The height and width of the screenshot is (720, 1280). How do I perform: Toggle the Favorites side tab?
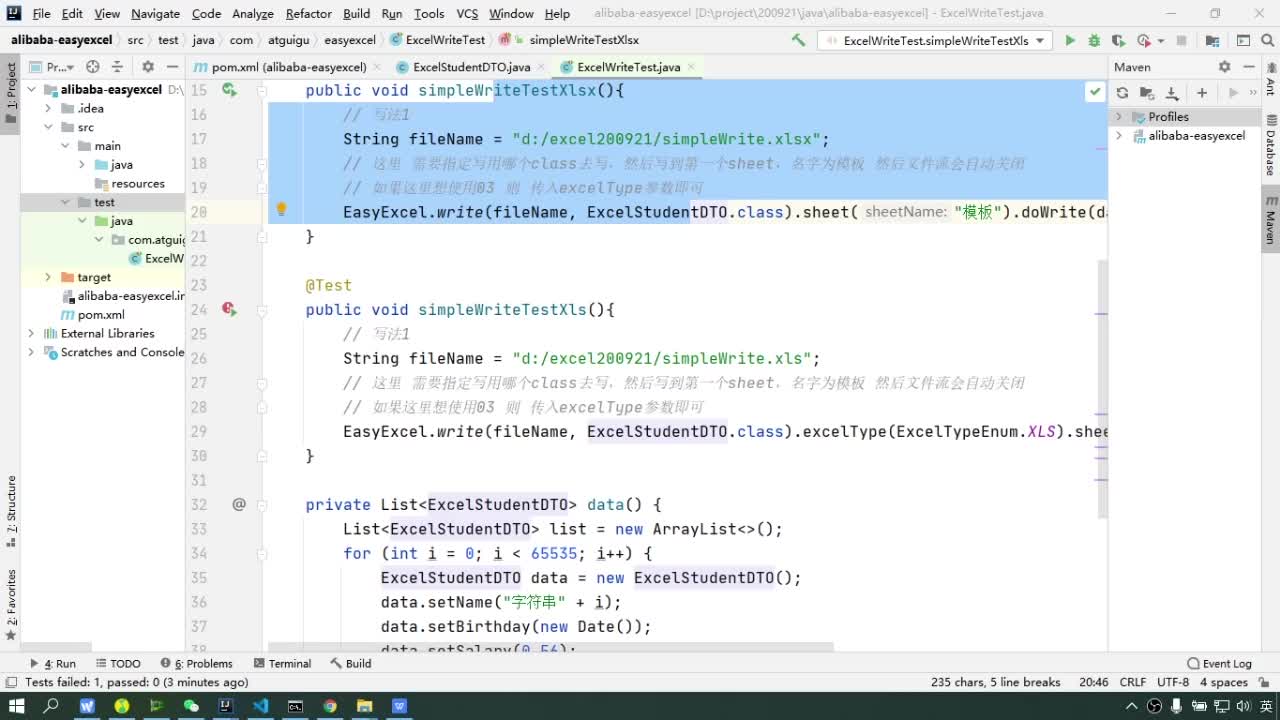[x=11, y=603]
